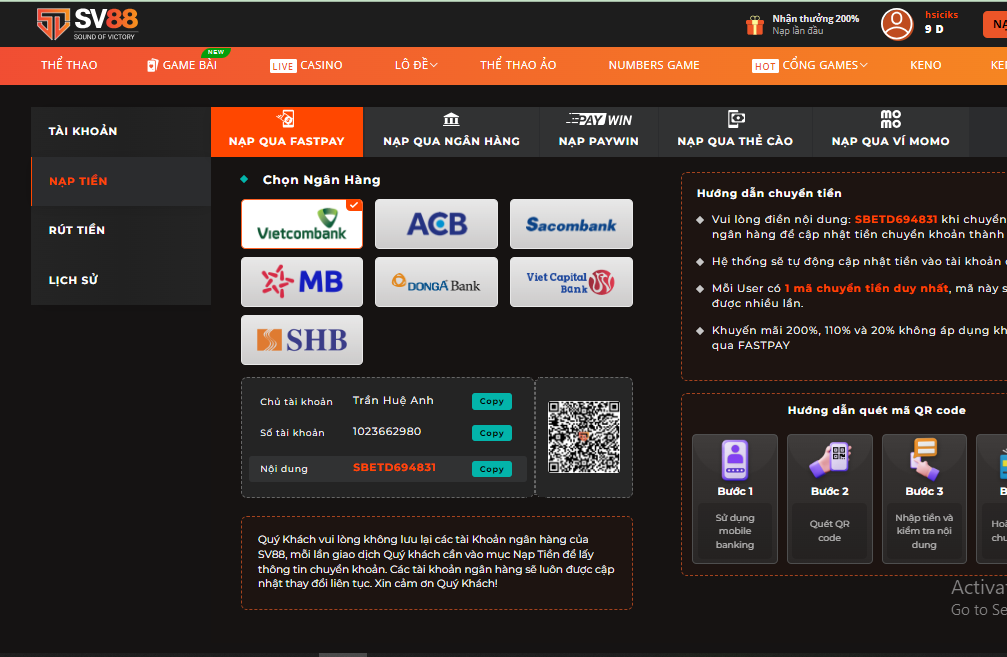This screenshot has height=657, width=1007.
Task: Select the ACB bank logo
Action: click(x=436, y=223)
